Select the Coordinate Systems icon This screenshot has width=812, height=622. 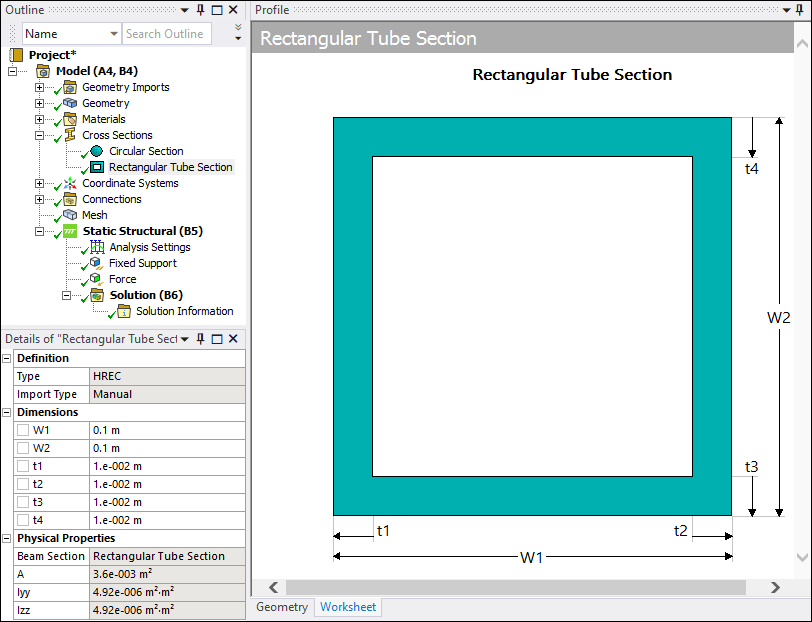click(x=70, y=183)
